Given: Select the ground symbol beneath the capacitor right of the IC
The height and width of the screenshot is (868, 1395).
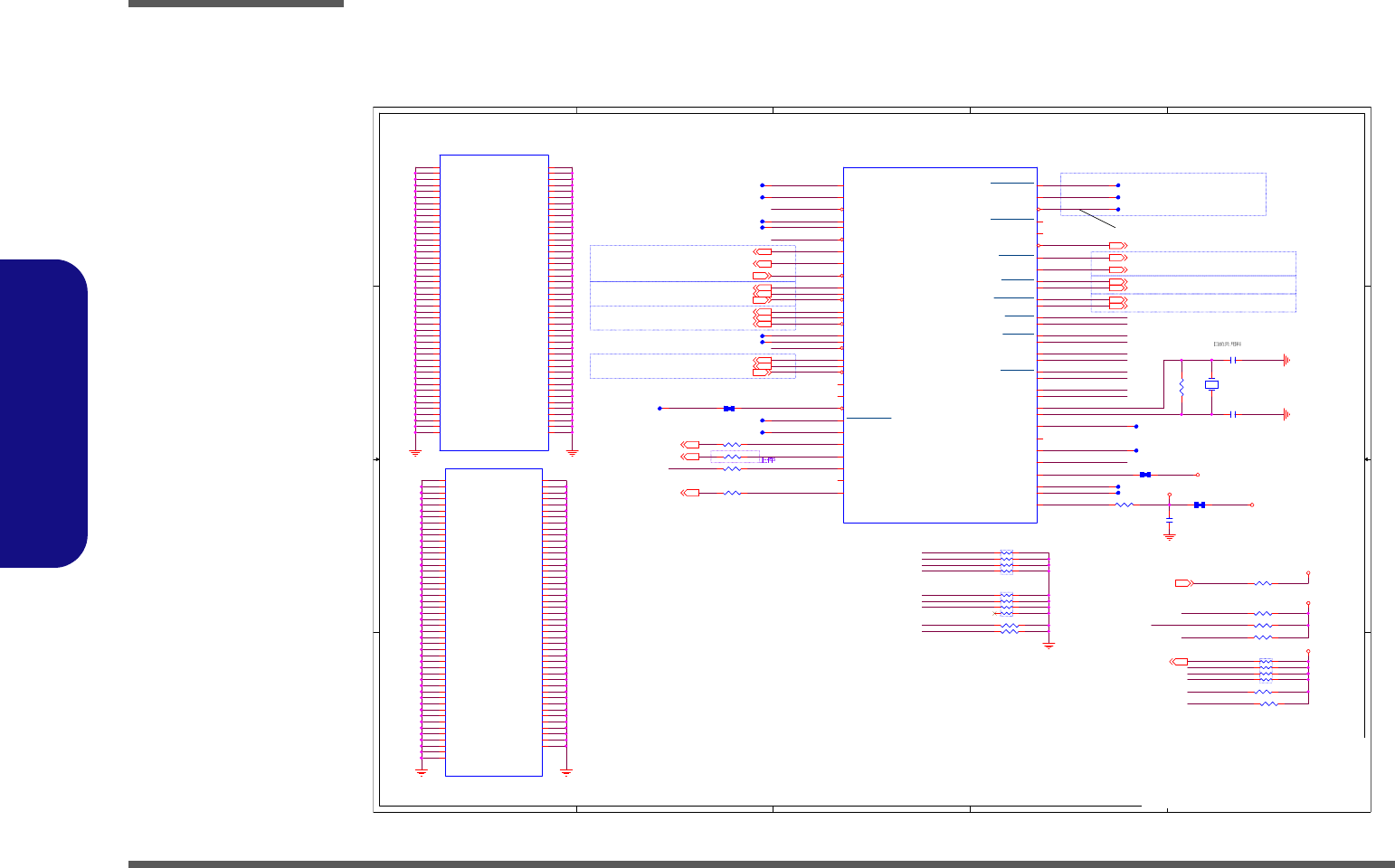Looking at the screenshot, I should click(1169, 536).
